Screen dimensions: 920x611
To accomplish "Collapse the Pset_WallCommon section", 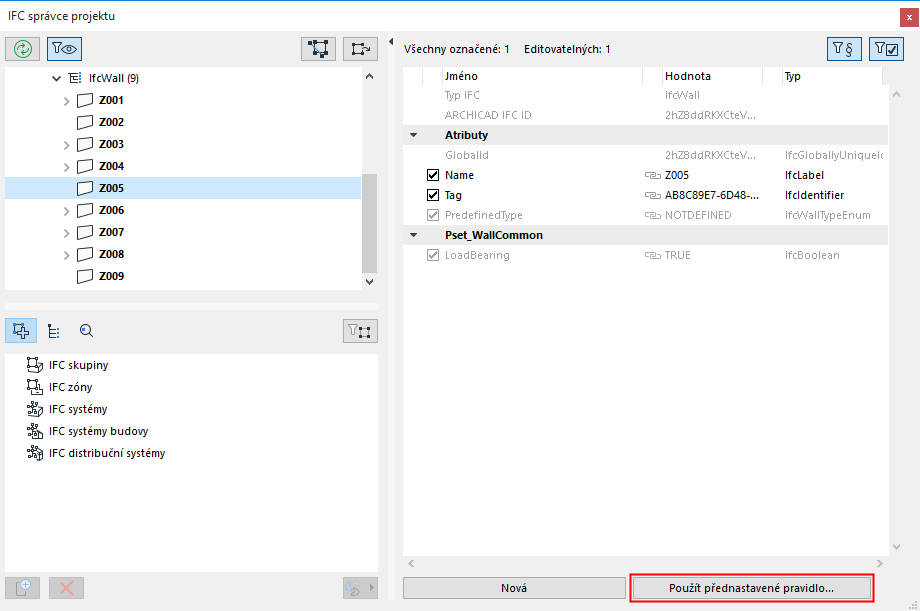I will 413,235.
